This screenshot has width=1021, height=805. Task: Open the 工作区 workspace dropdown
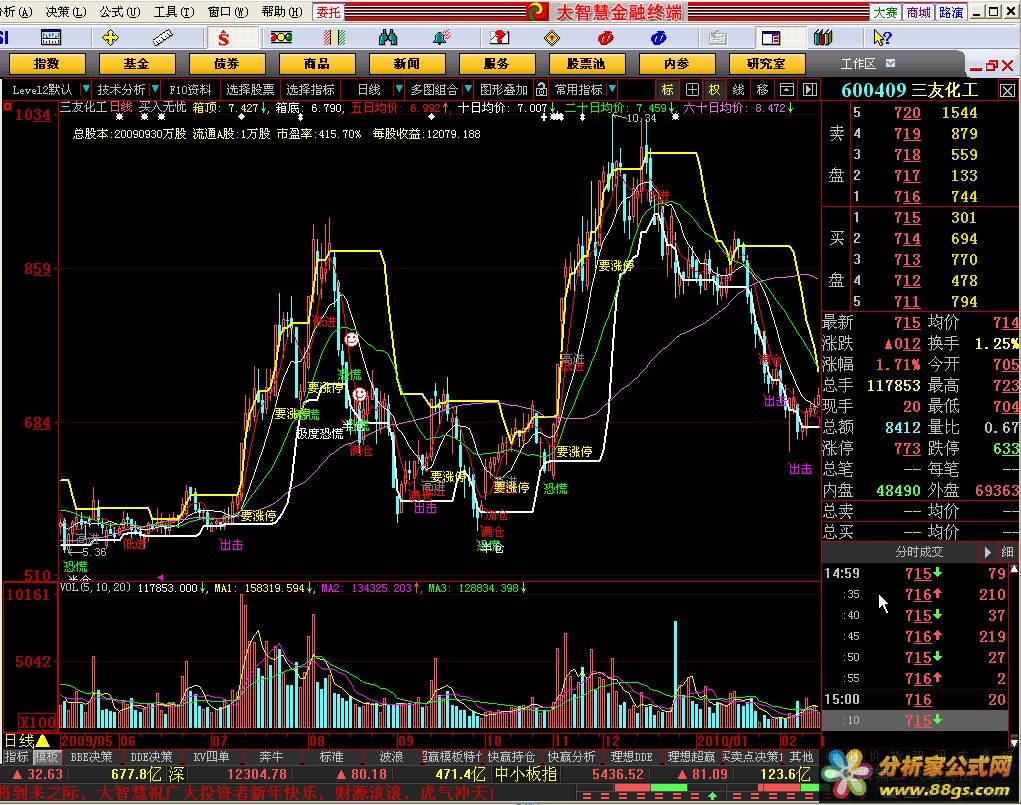click(x=890, y=63)
